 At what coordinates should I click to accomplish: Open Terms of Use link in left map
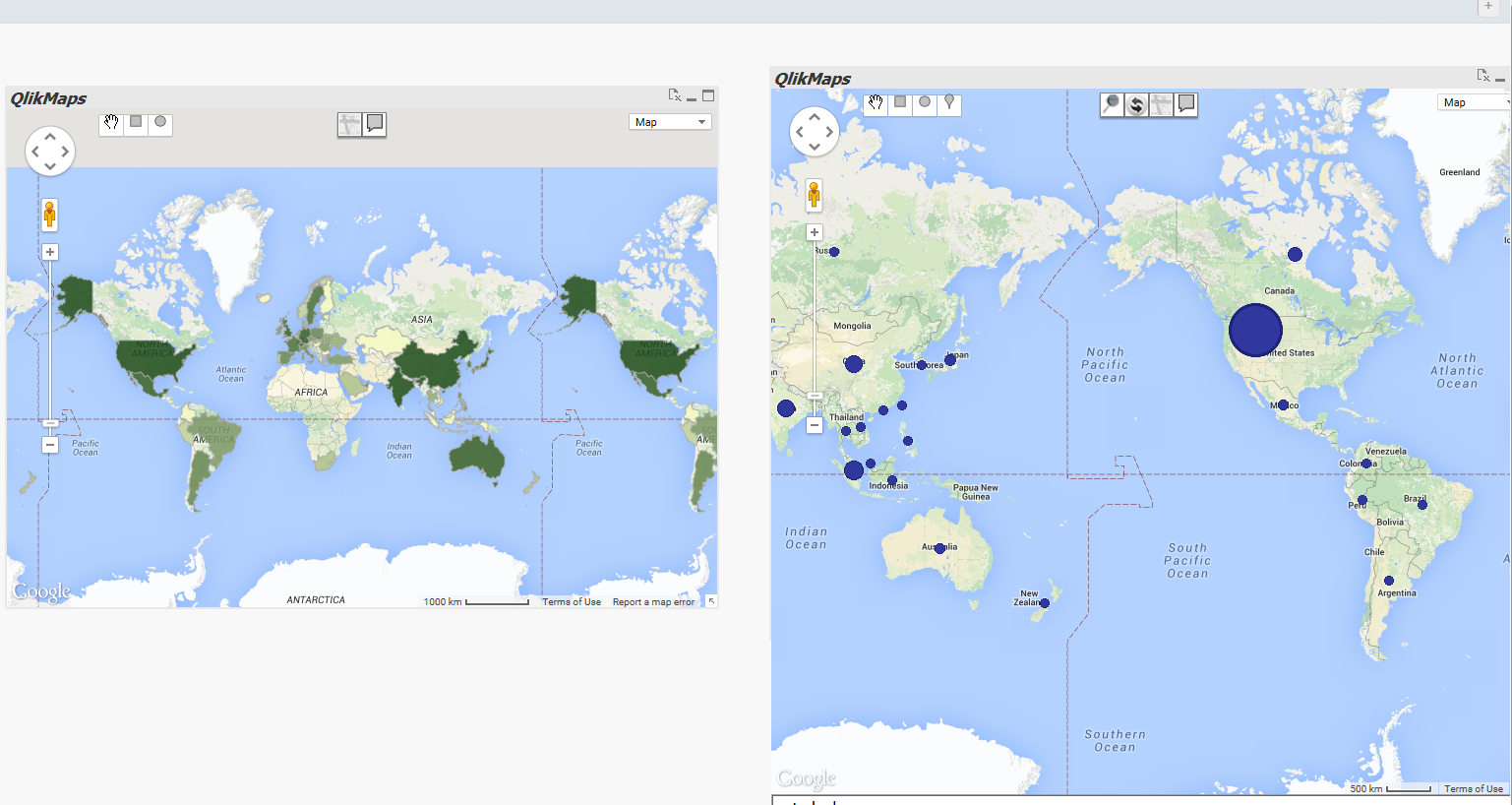(572, 602)
